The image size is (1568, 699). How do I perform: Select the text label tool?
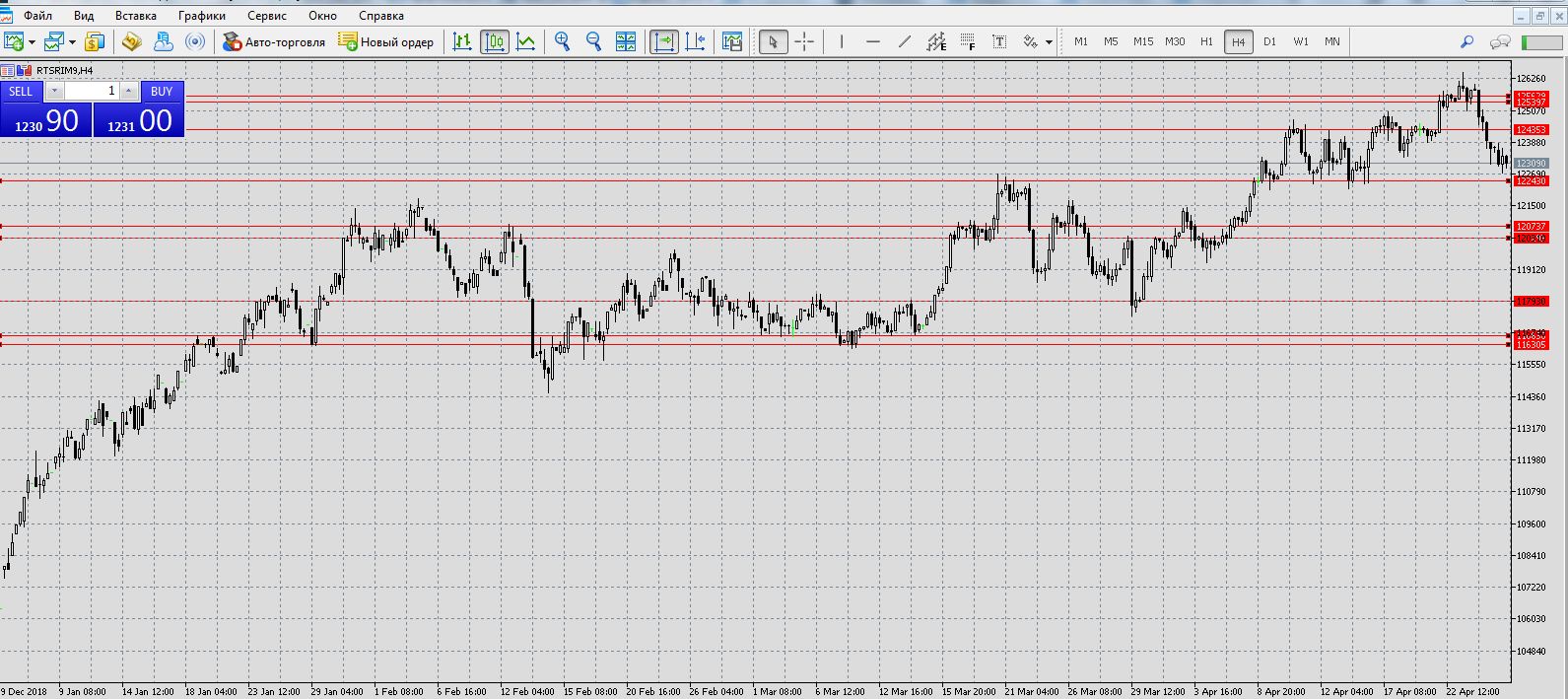[x=999, y=41]
